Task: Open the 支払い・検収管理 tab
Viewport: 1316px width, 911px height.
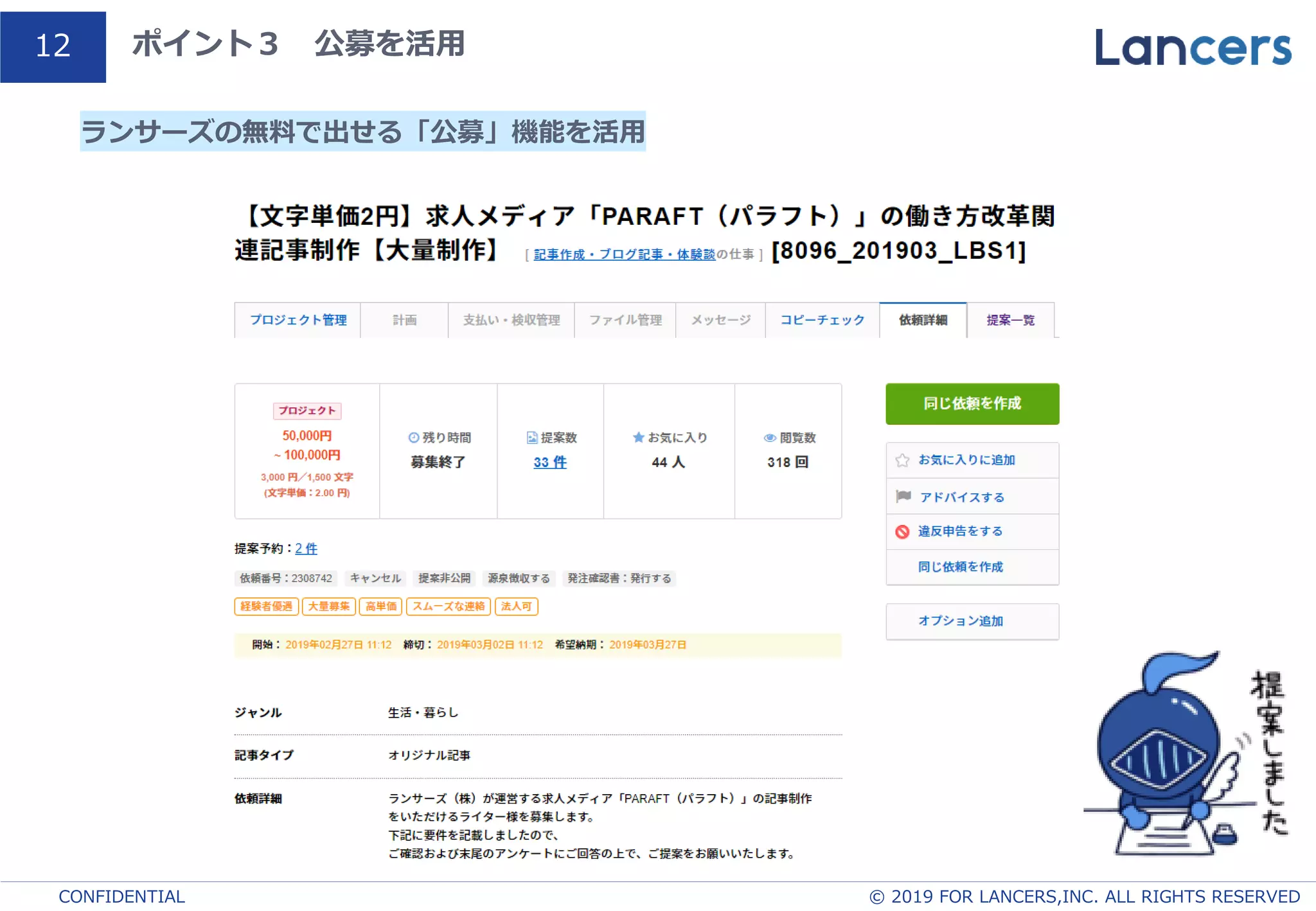Action: tap(511, 320)
